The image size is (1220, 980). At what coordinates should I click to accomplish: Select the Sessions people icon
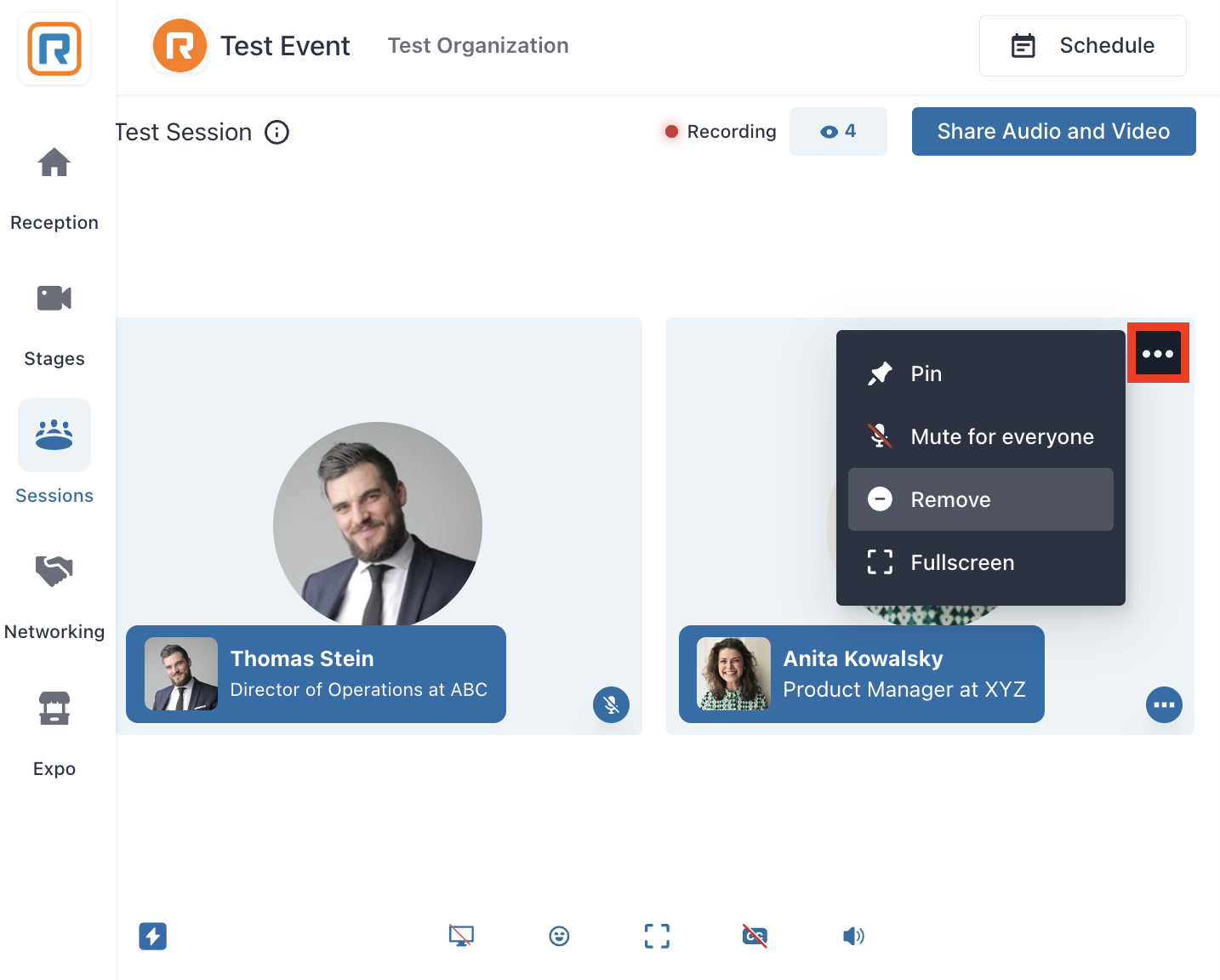[54, 435]
